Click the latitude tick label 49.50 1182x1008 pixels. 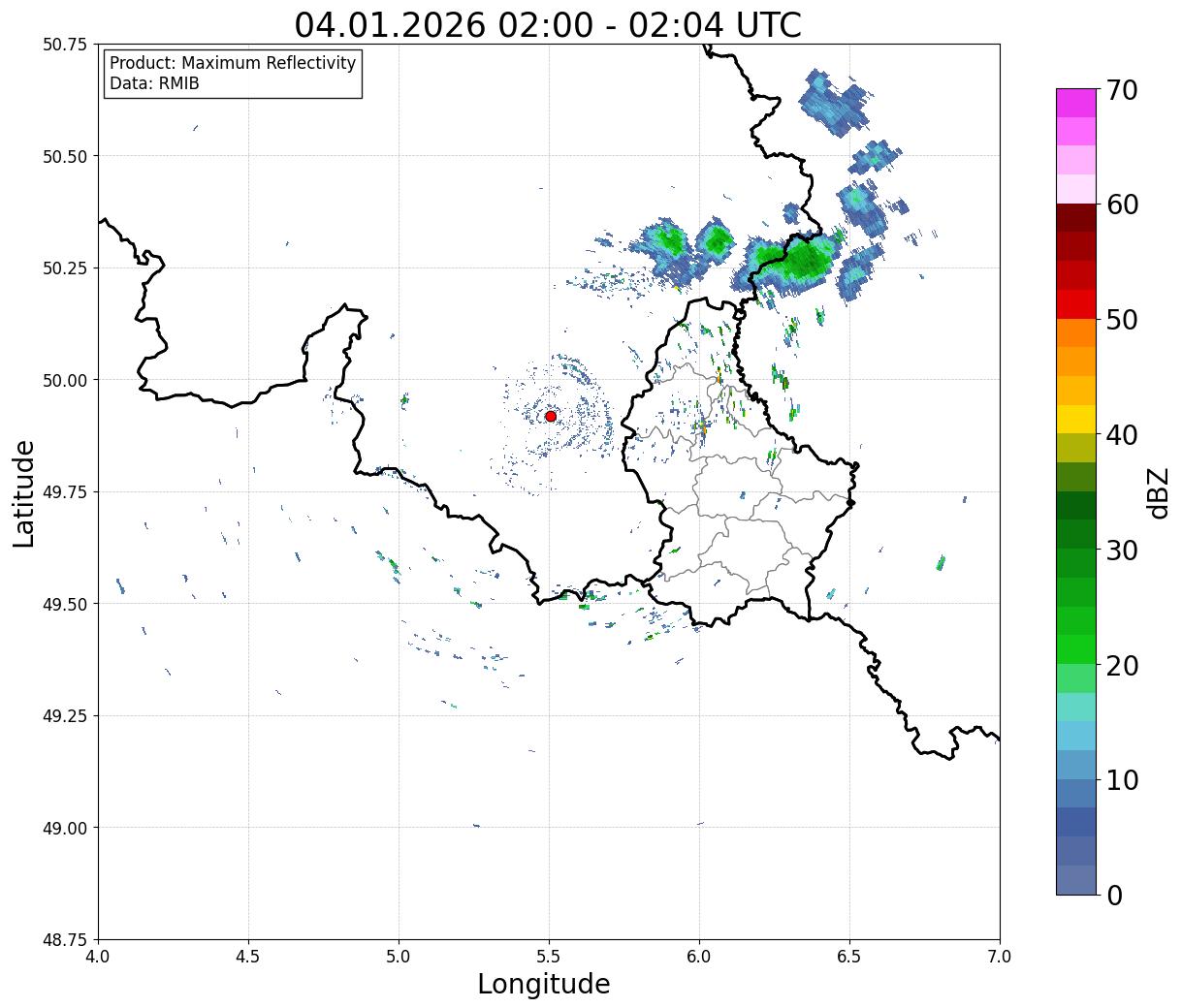[65, 604]
